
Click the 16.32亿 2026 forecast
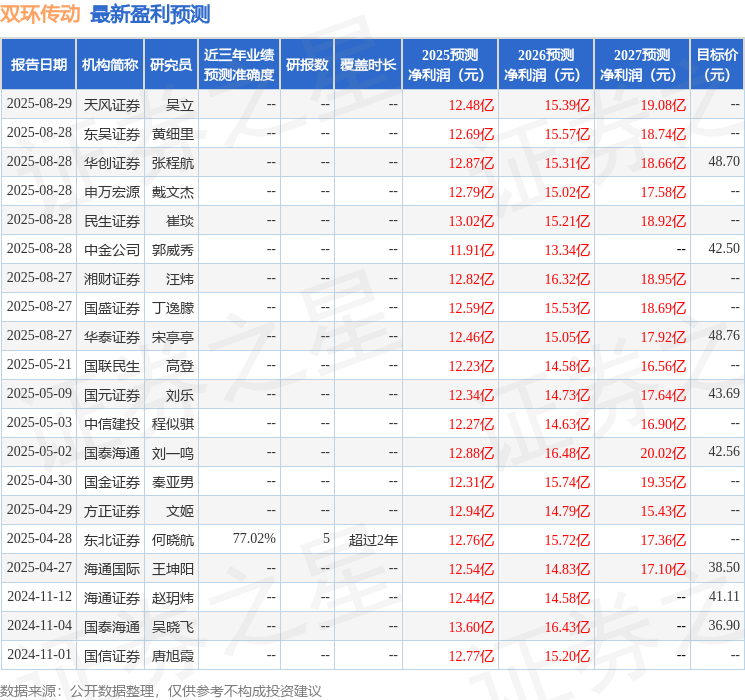coord(567,279)
